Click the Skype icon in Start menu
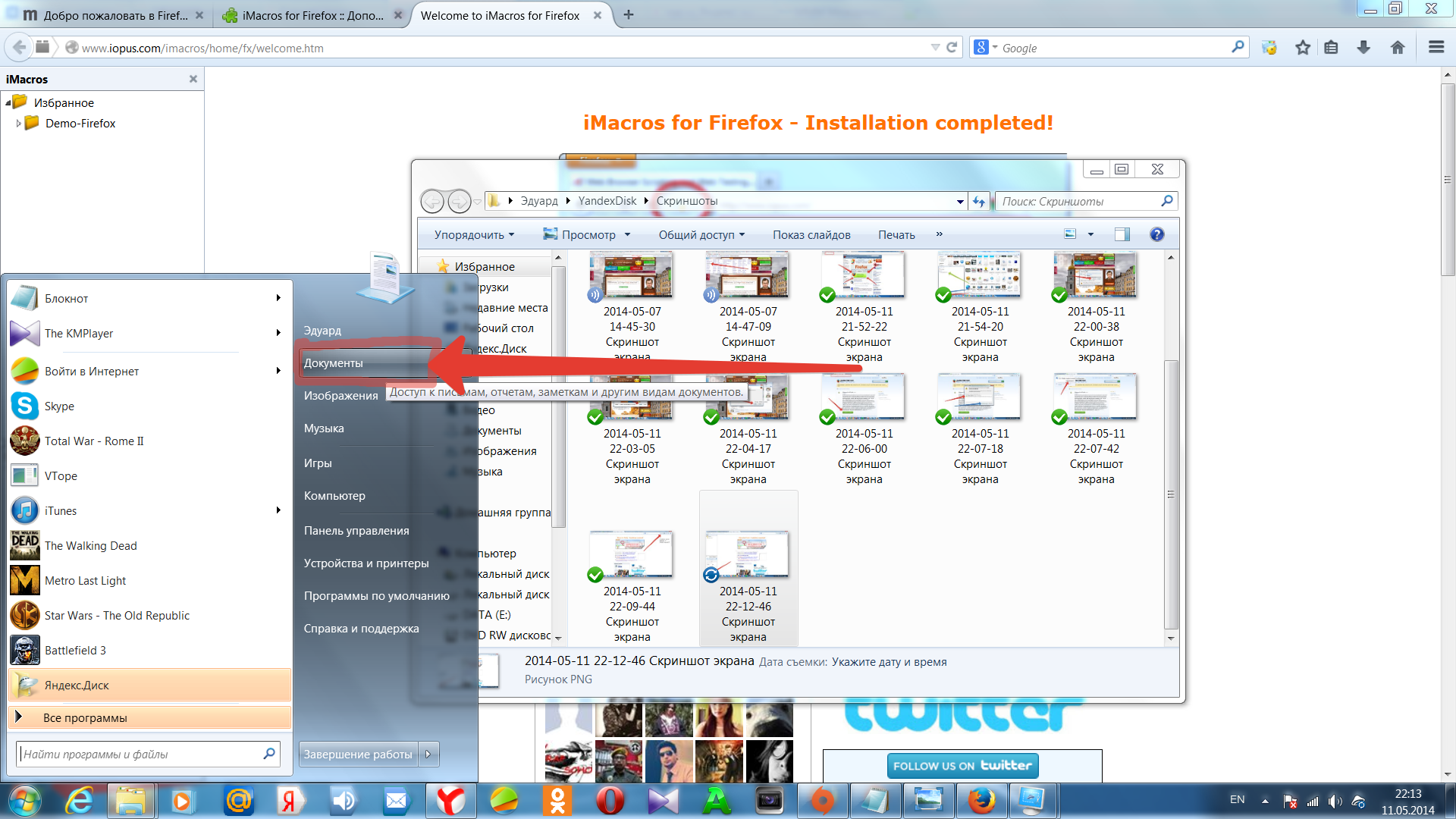 coord(25,406)
